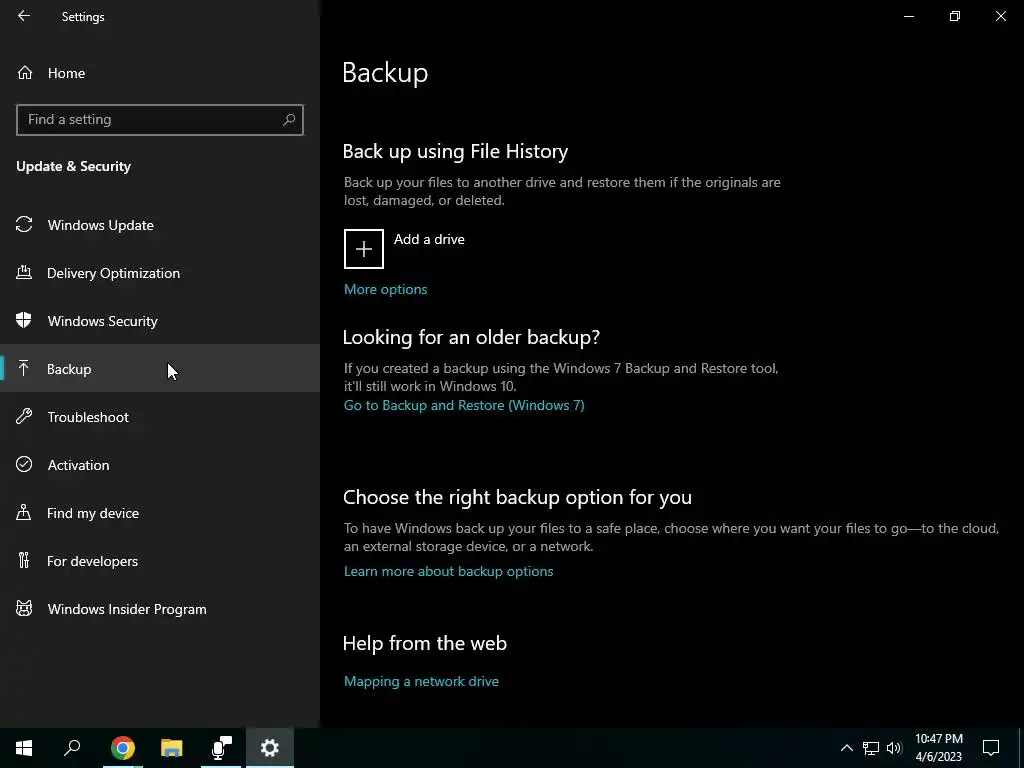This screenshot has width=1024, height=768.
Task: Click the Troubleshoot wrench icon
Action: [24, 417]
